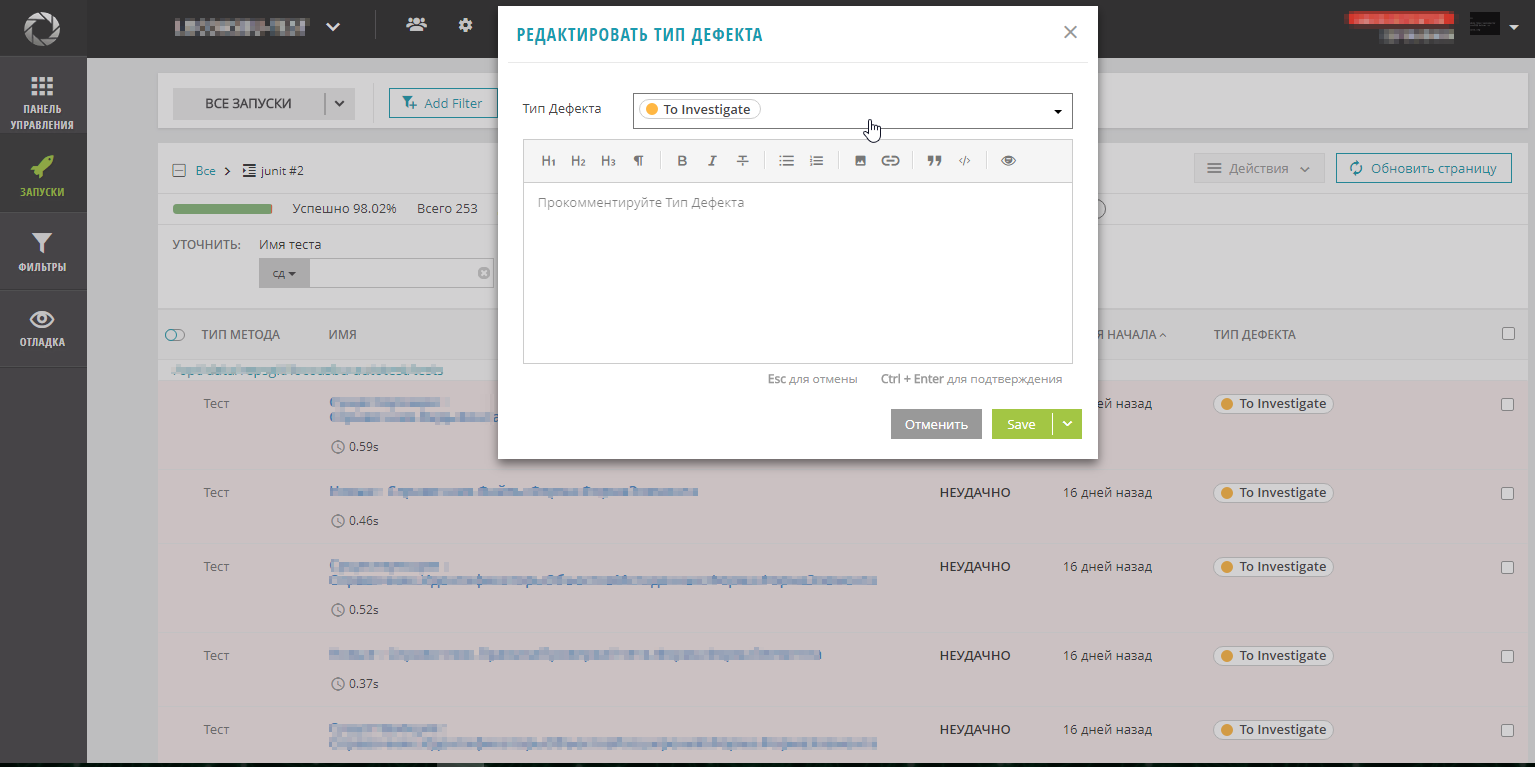This screenshot has height=767, width=1535.
Task: Insert a hyperlink in comment
Action: pos(890,161)
